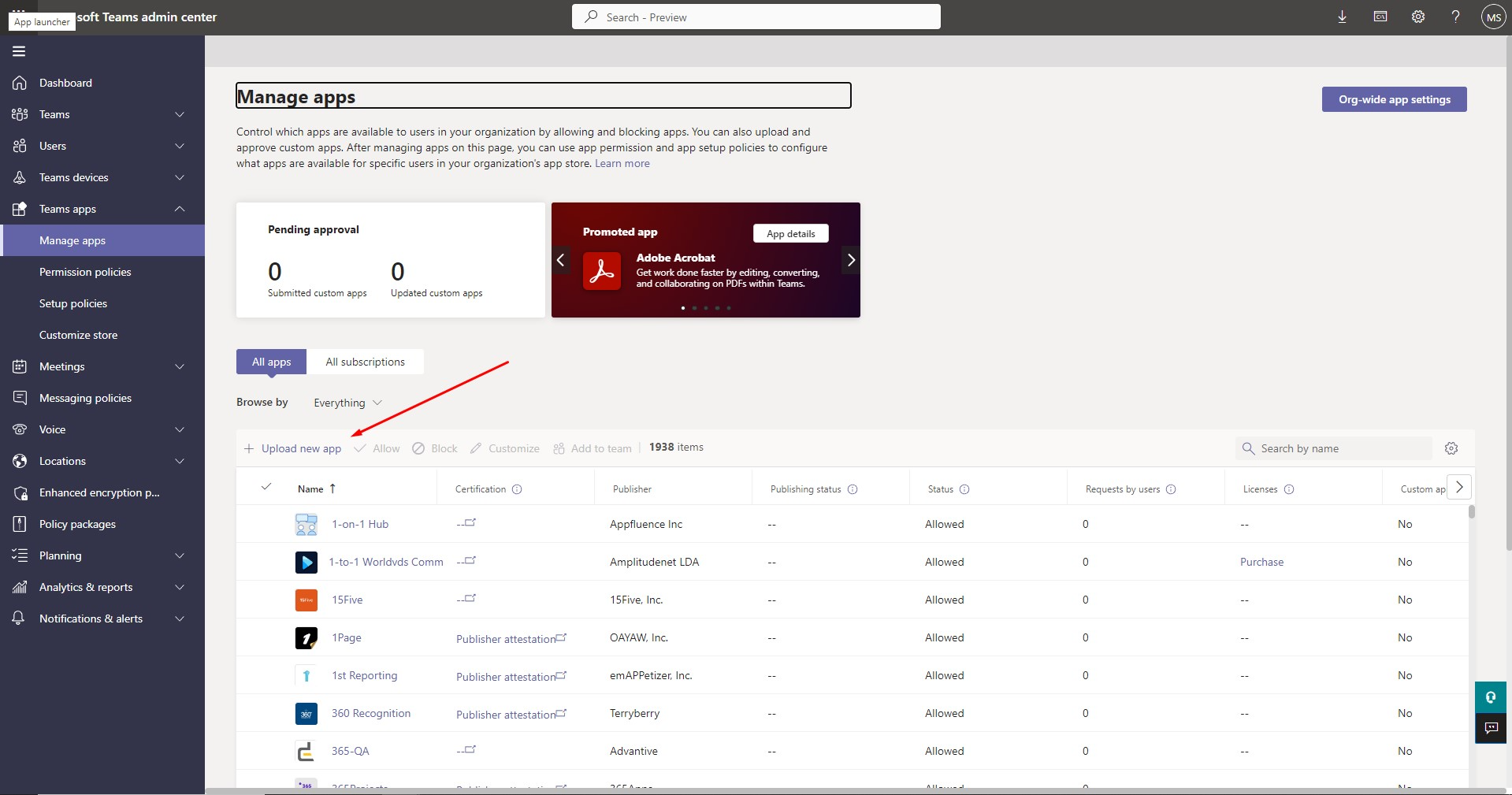The width and height of the screenshot is (1512, 795).
Task: Open the MS account avatar
Action: [x=1493, y=17]
